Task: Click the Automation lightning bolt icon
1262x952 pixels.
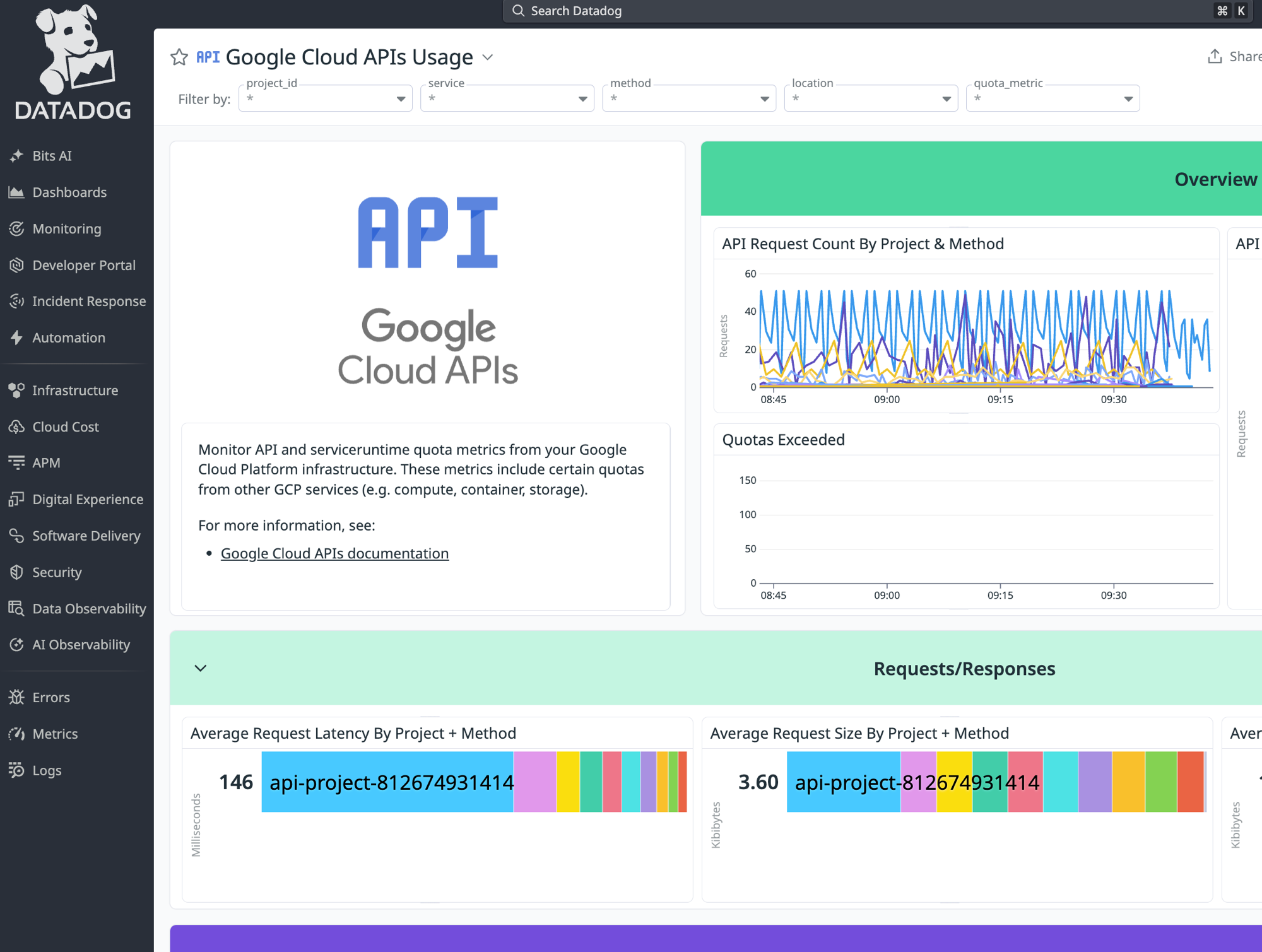Action: coord(17,338)
